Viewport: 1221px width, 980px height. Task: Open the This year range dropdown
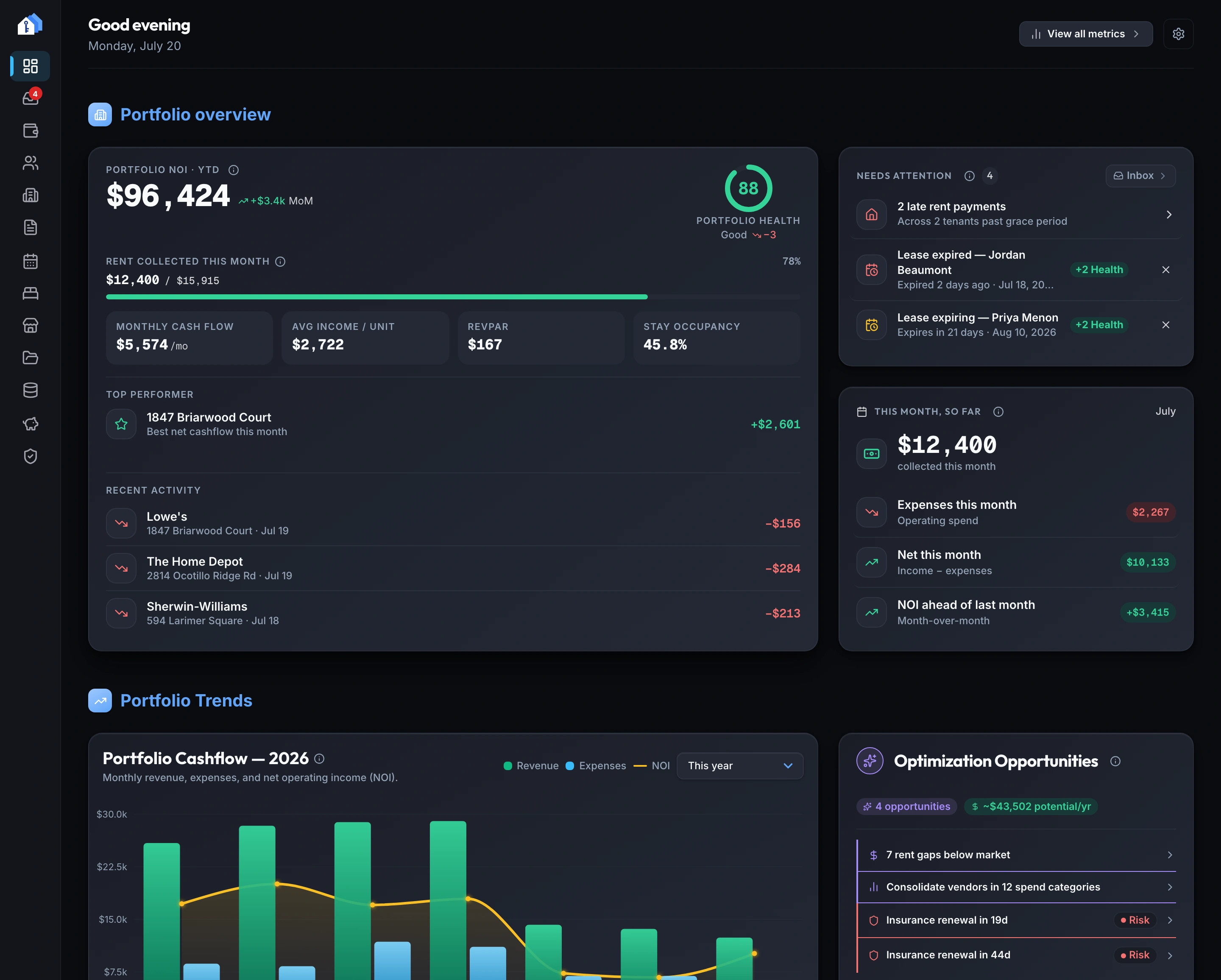click(x=740, y=766)
